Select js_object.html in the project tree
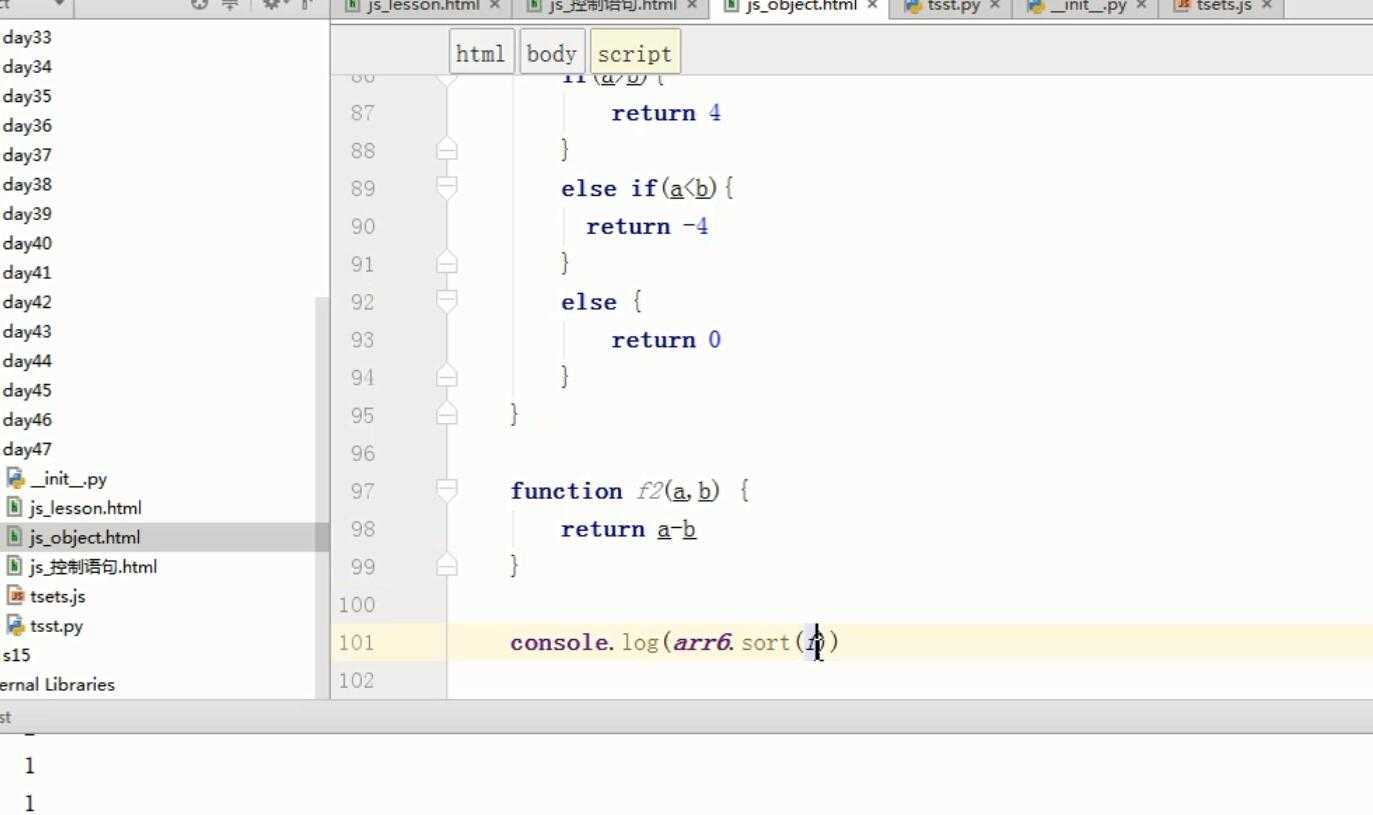Screen dimensions: 1373x815 coord(85,537)
